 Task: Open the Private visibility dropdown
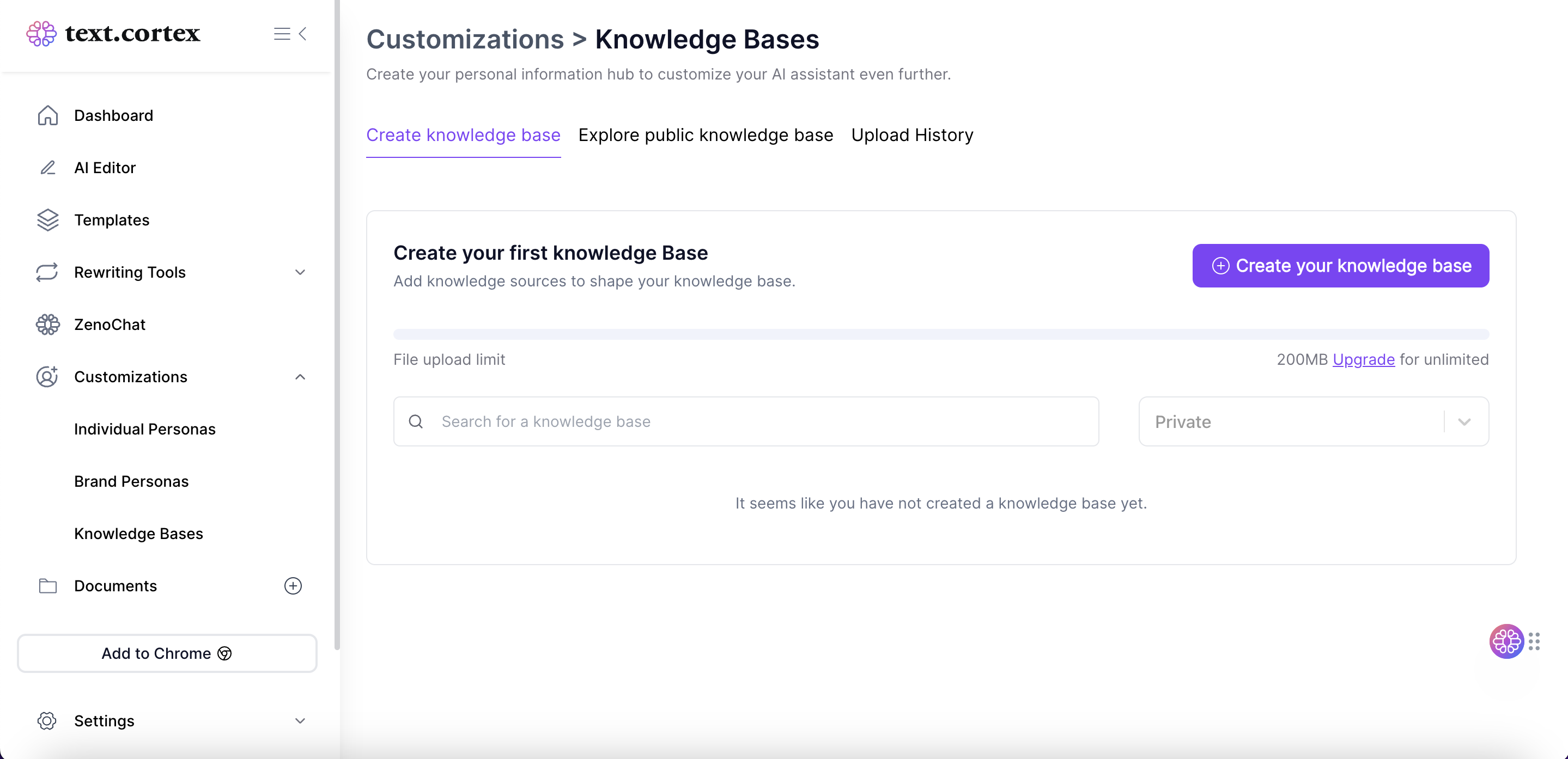[1313, 421]
